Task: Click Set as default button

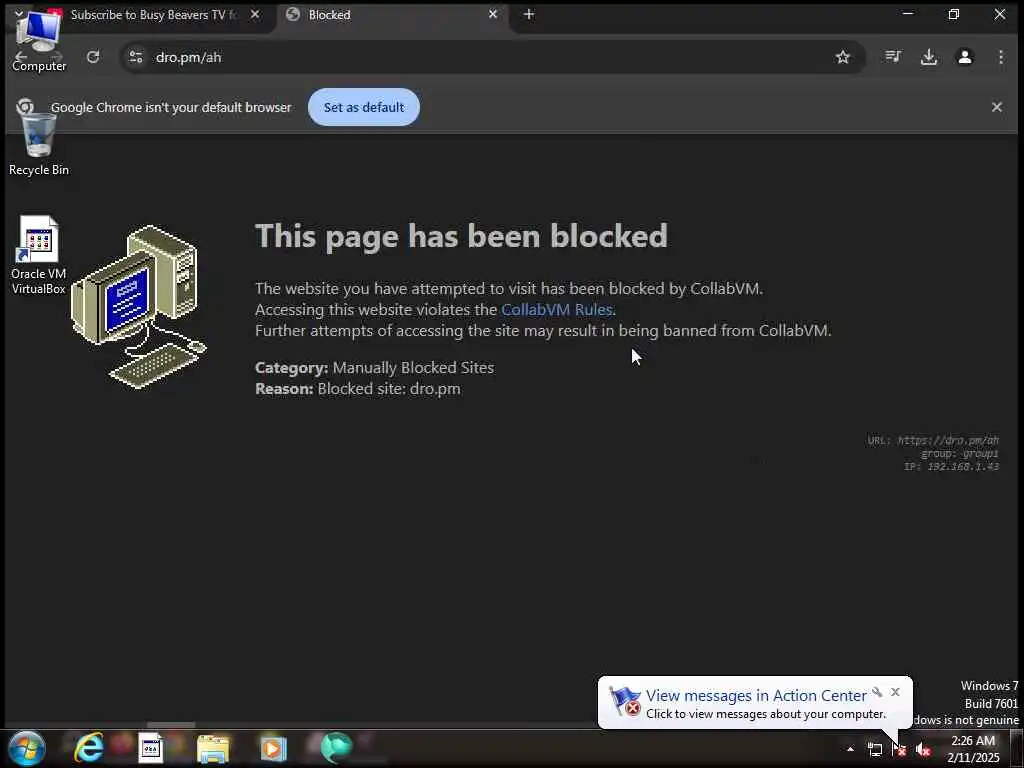Action: [364, 107]
